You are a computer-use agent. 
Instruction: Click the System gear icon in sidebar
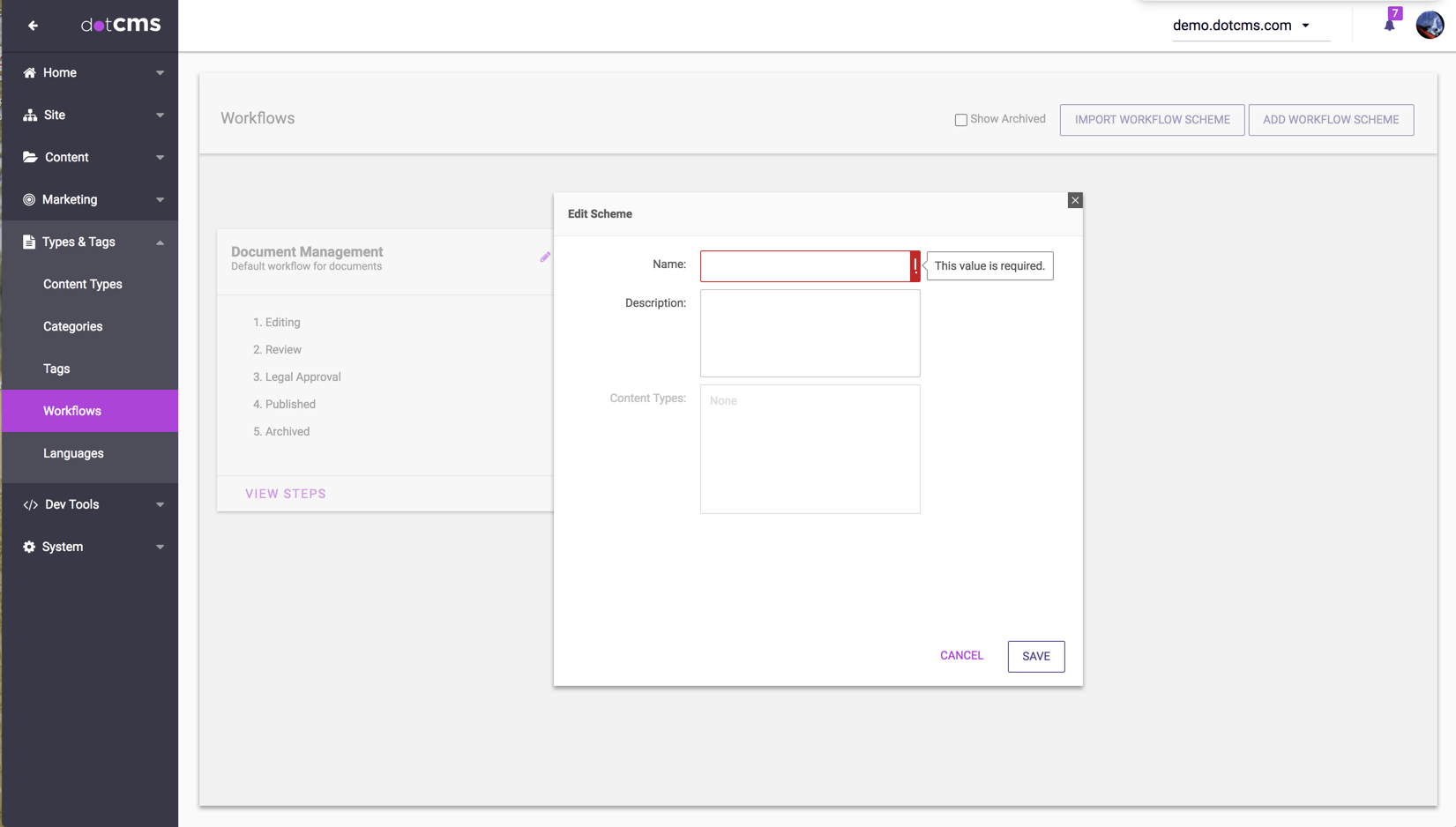29,547
